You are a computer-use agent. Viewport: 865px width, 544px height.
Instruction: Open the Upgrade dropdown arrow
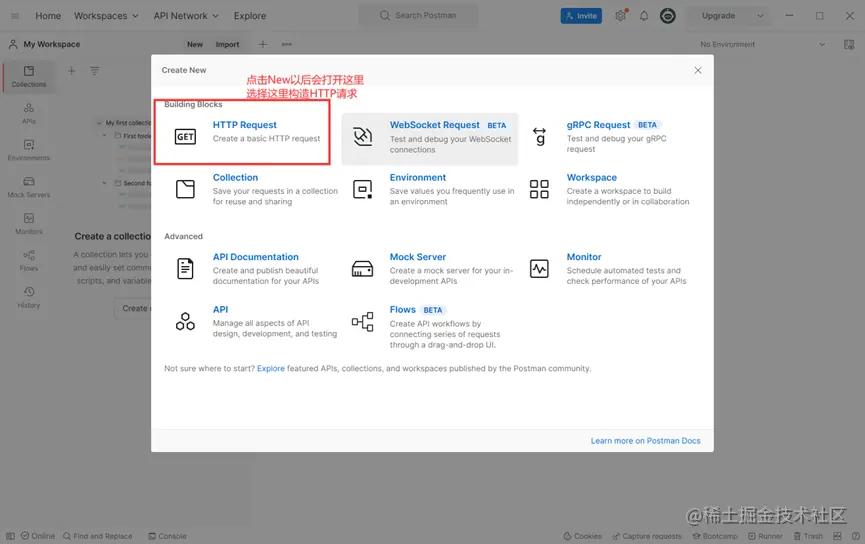tap(760, 15)
